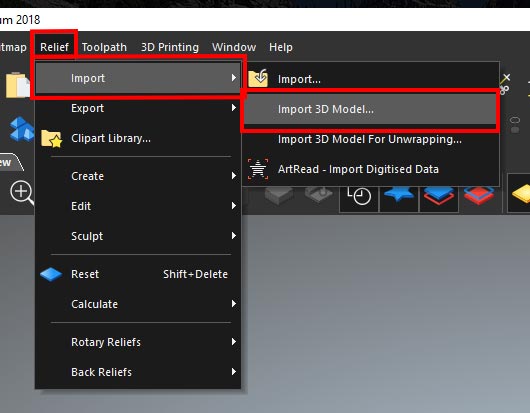Open the 3D Printing menu
Viewport: 530px width, 413px height.
coord(170,47)
